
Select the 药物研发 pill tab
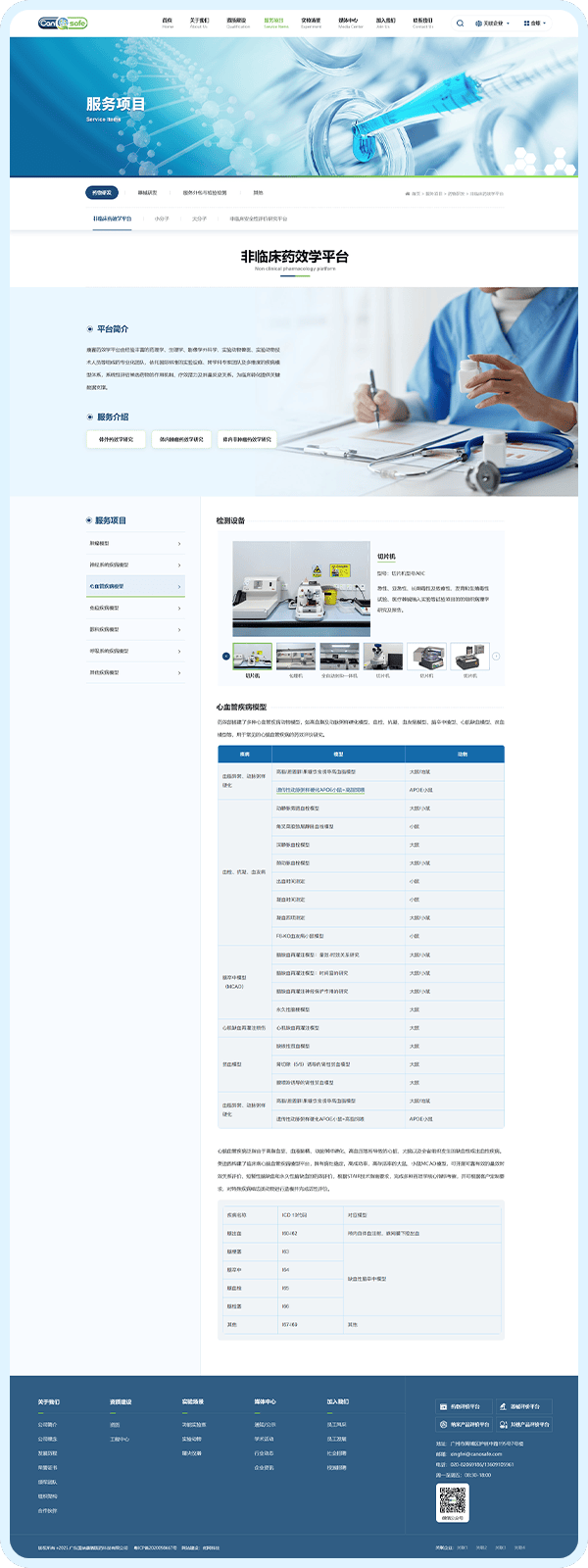click(101, 193)
